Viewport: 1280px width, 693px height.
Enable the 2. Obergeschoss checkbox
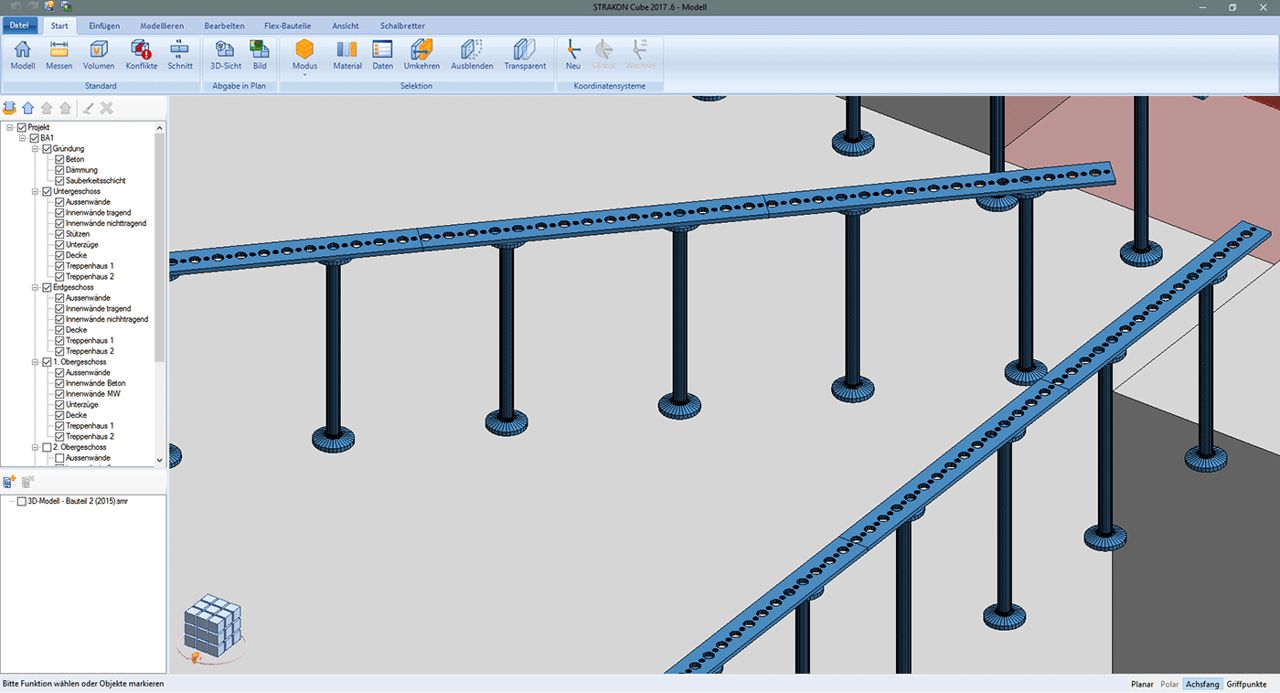46,447
